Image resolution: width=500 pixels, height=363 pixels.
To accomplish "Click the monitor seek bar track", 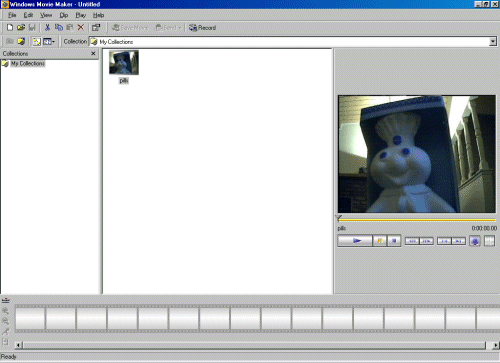I will [x=417, y=220].
